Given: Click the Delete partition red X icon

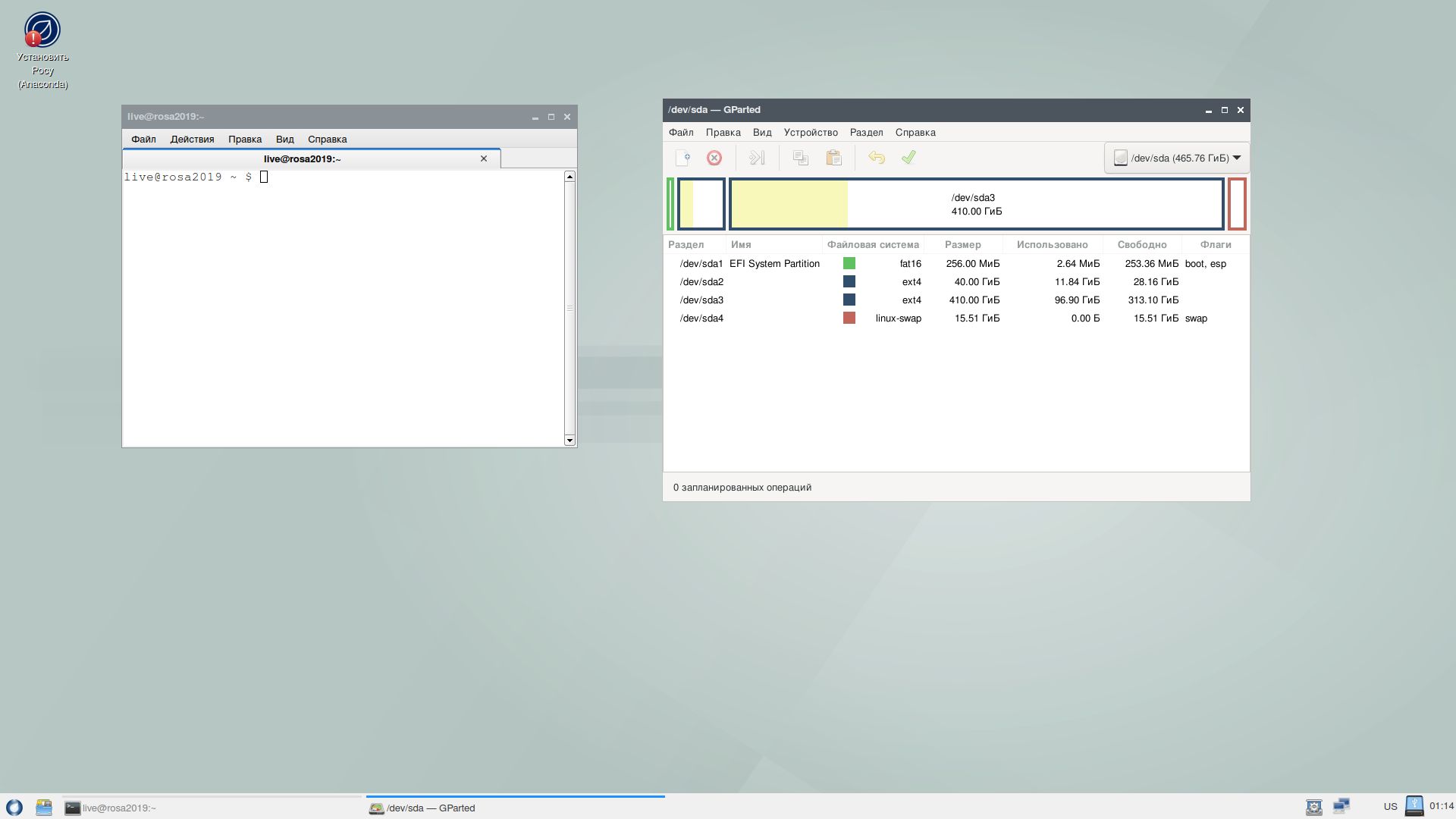Looking at the screenshot, I should tap(714, 158).
